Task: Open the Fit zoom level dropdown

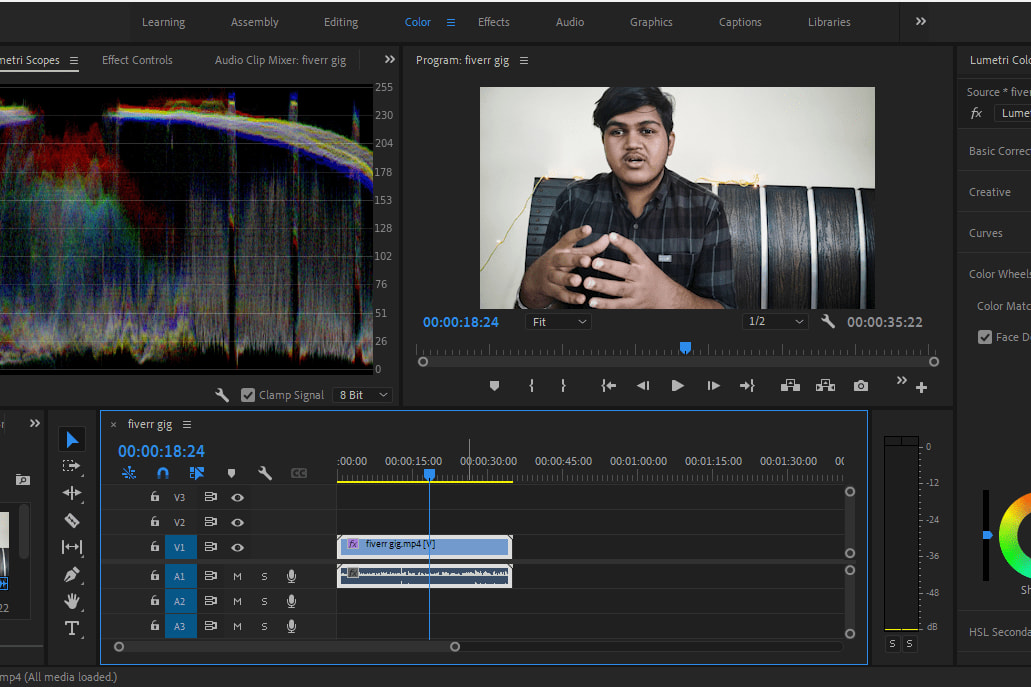Action: click(x=558, y=322)
